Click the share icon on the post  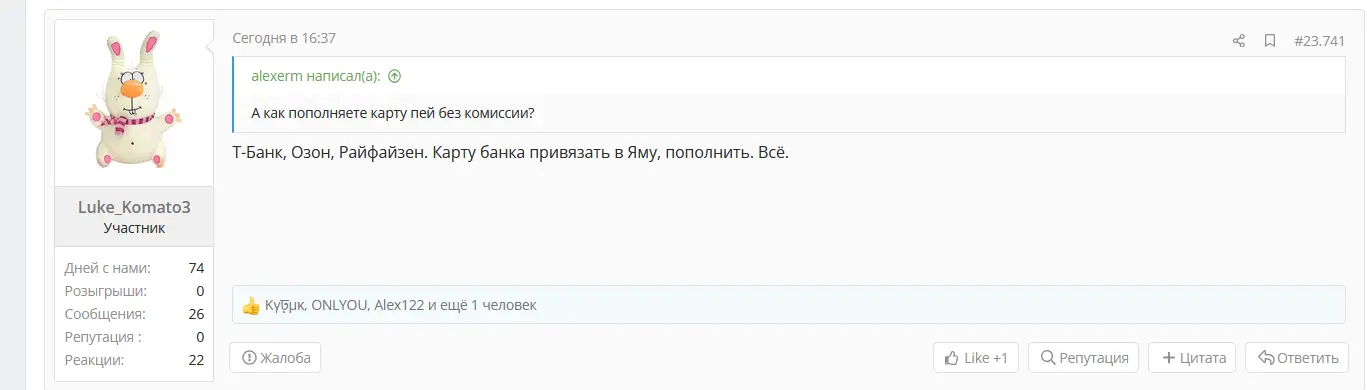click(x=1238, y=41)
